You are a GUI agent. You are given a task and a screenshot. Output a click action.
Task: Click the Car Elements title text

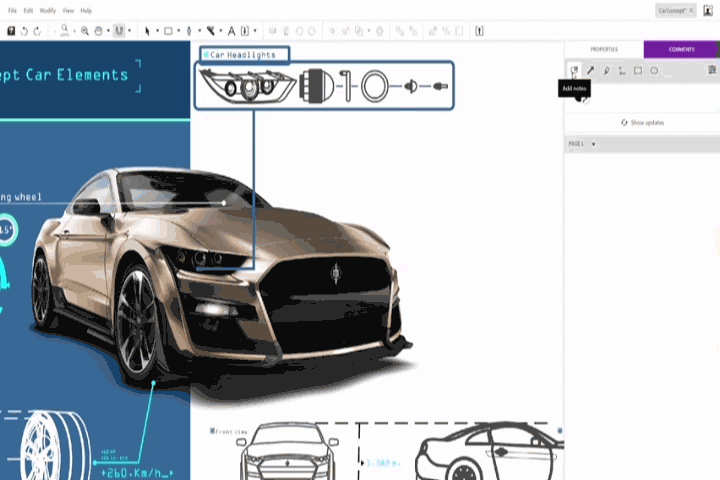[64, 75]
